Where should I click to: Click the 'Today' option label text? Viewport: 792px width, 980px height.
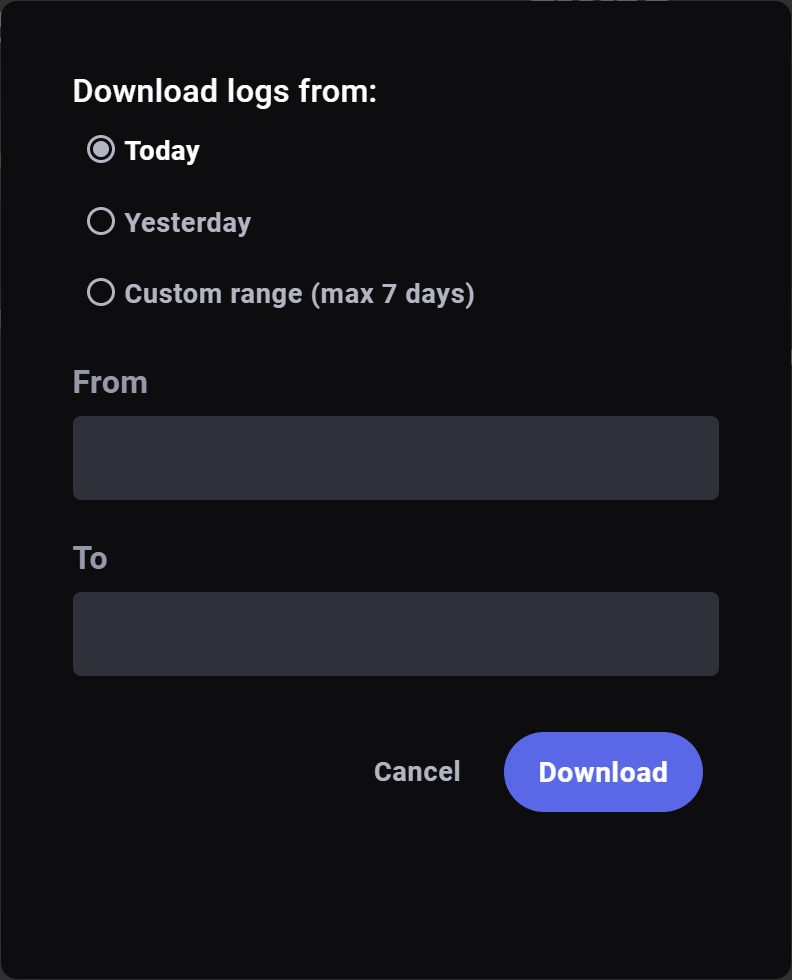point(162,151)
